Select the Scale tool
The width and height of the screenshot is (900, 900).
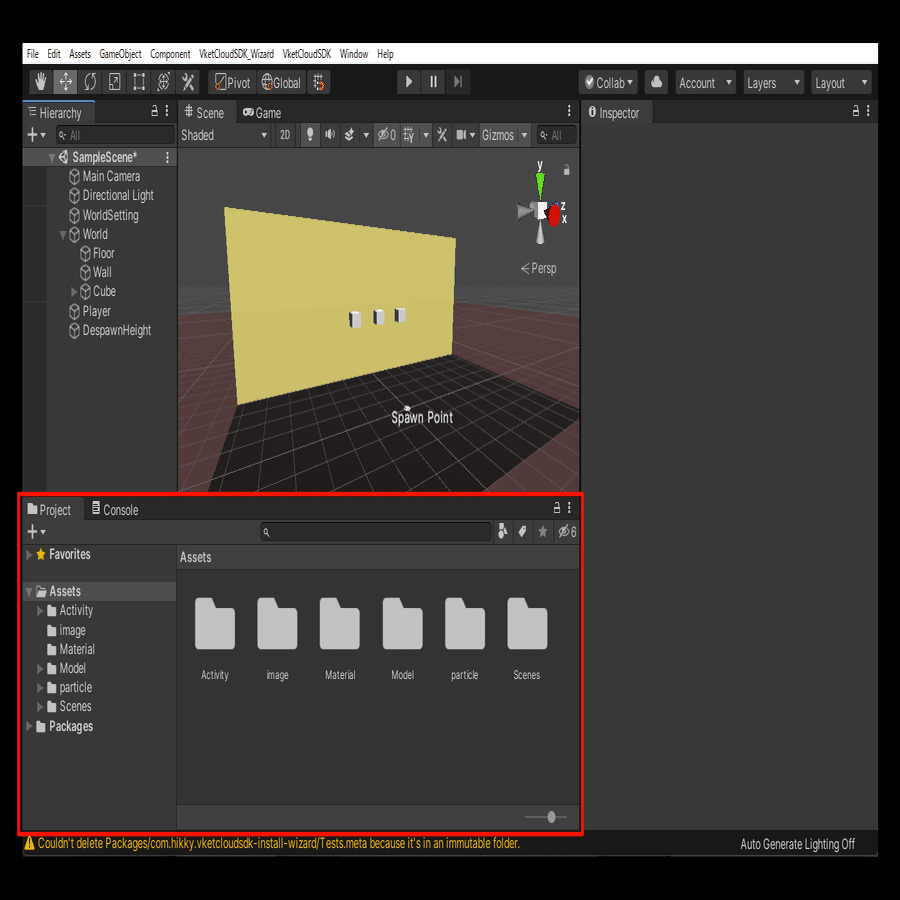(x=113, y=81)
